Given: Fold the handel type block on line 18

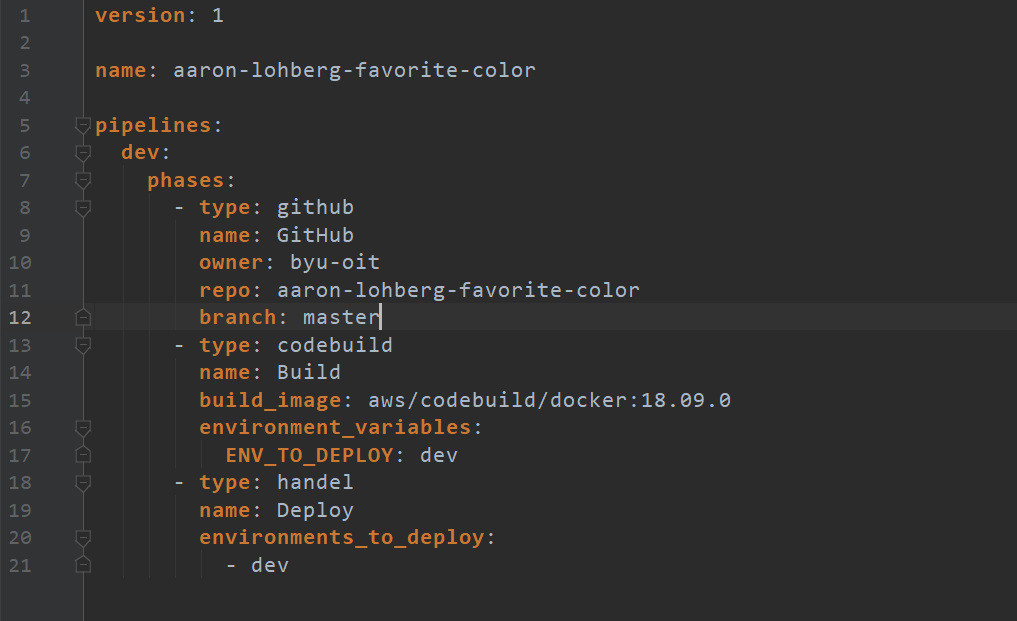Looking at the screenshot, I should pos(82,483).
